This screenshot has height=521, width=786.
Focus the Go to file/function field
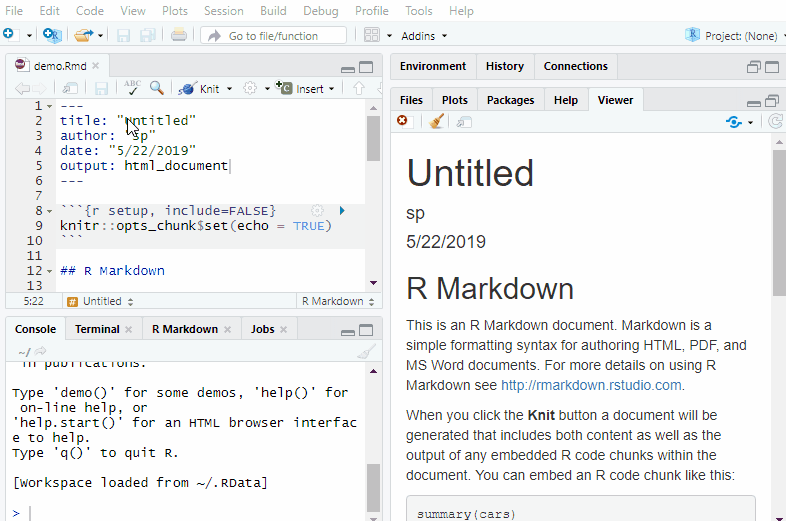pos(273,36)
